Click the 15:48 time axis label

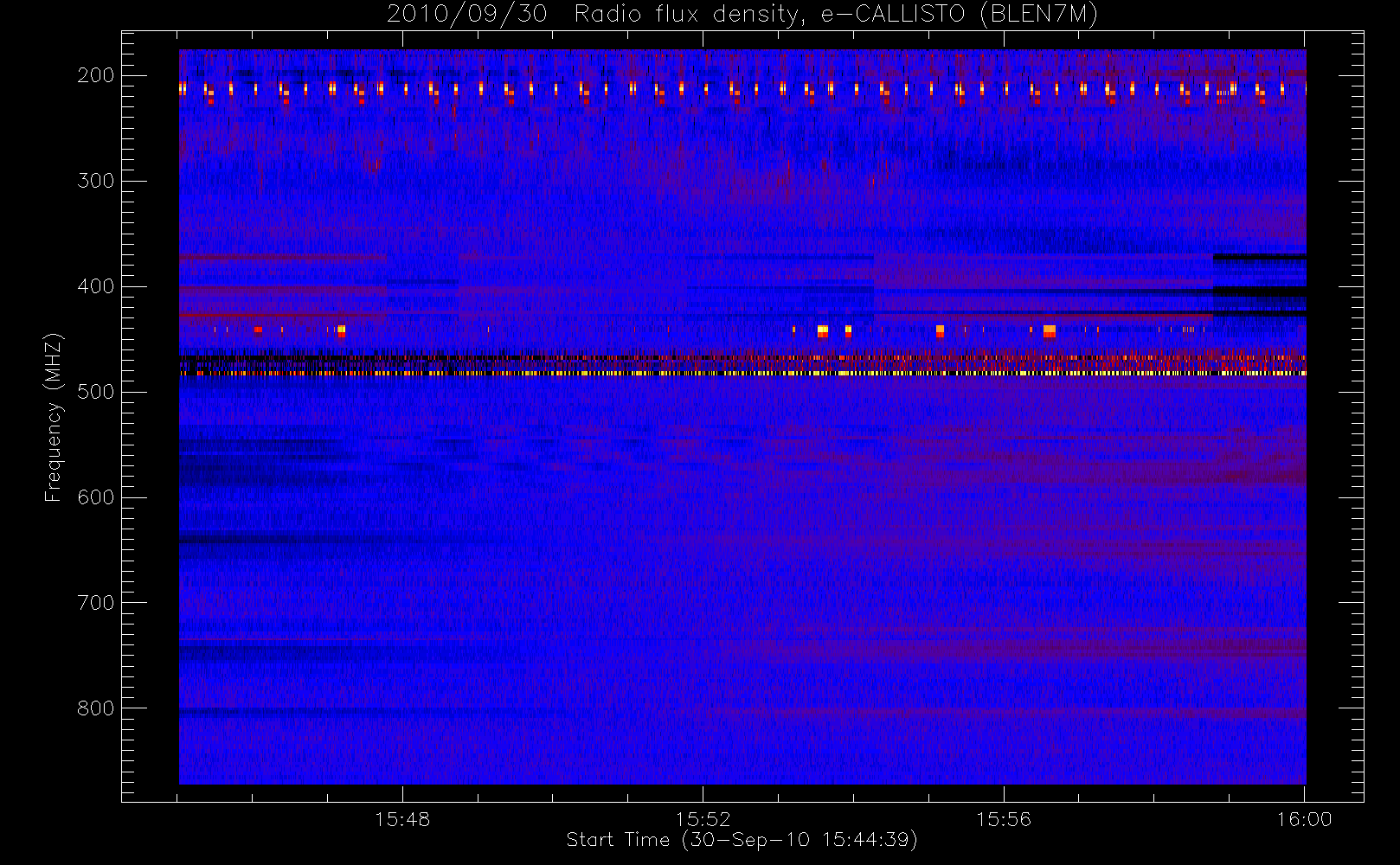point(402,819)
